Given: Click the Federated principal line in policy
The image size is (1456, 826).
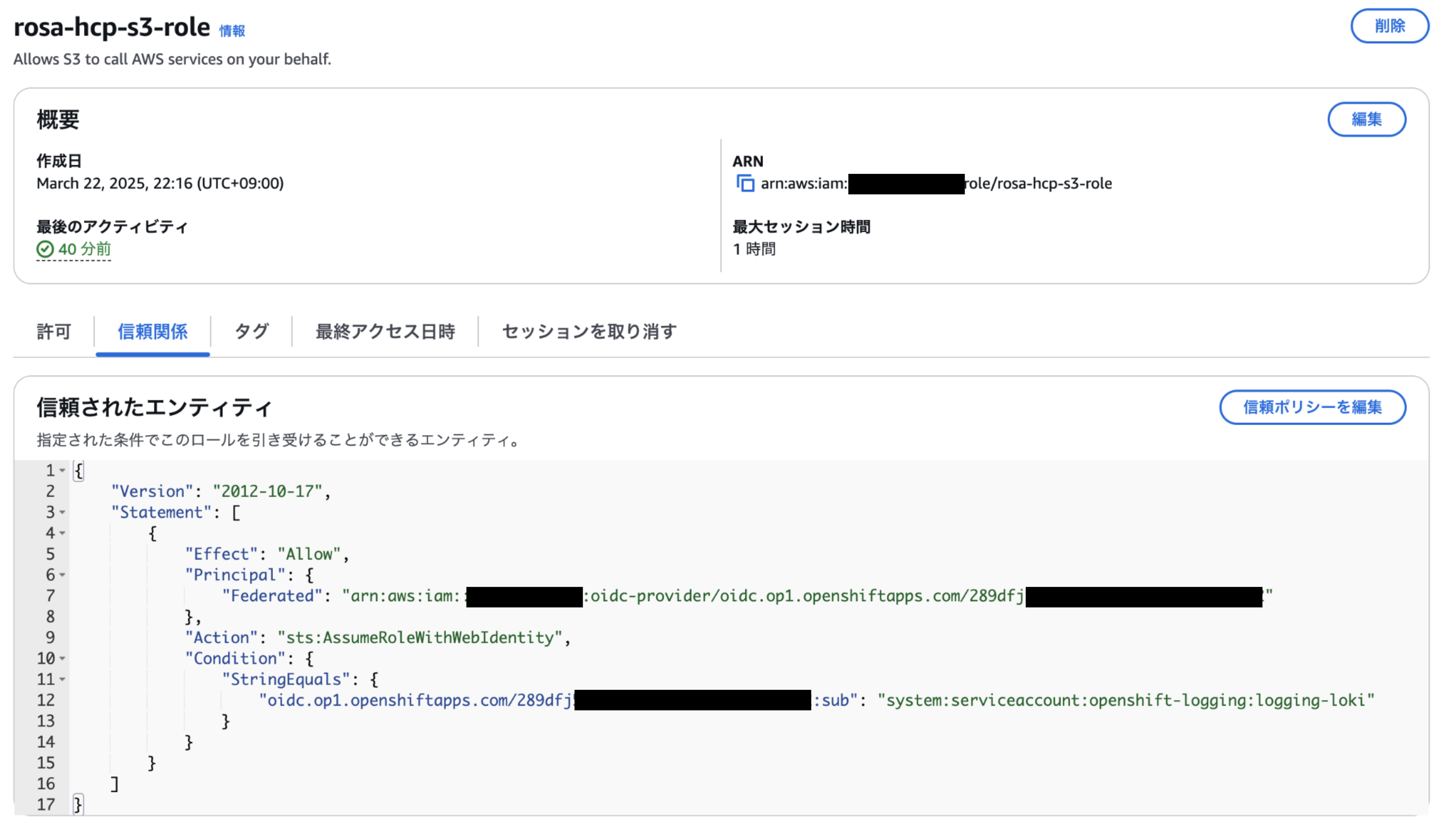Looking at the screenshot, I should click(x=747, y=596).
